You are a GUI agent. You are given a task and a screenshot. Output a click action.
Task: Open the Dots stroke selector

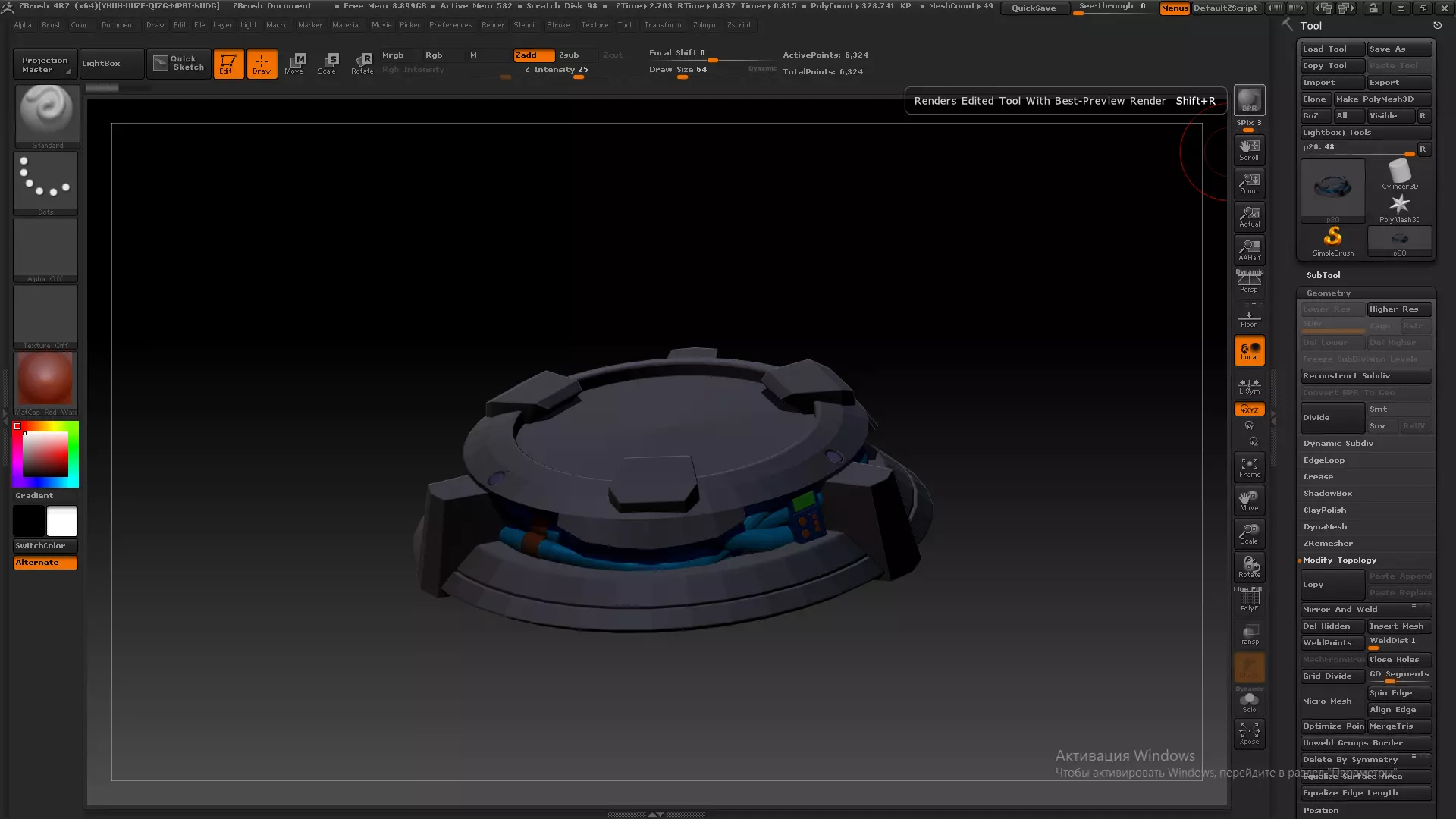45,184
